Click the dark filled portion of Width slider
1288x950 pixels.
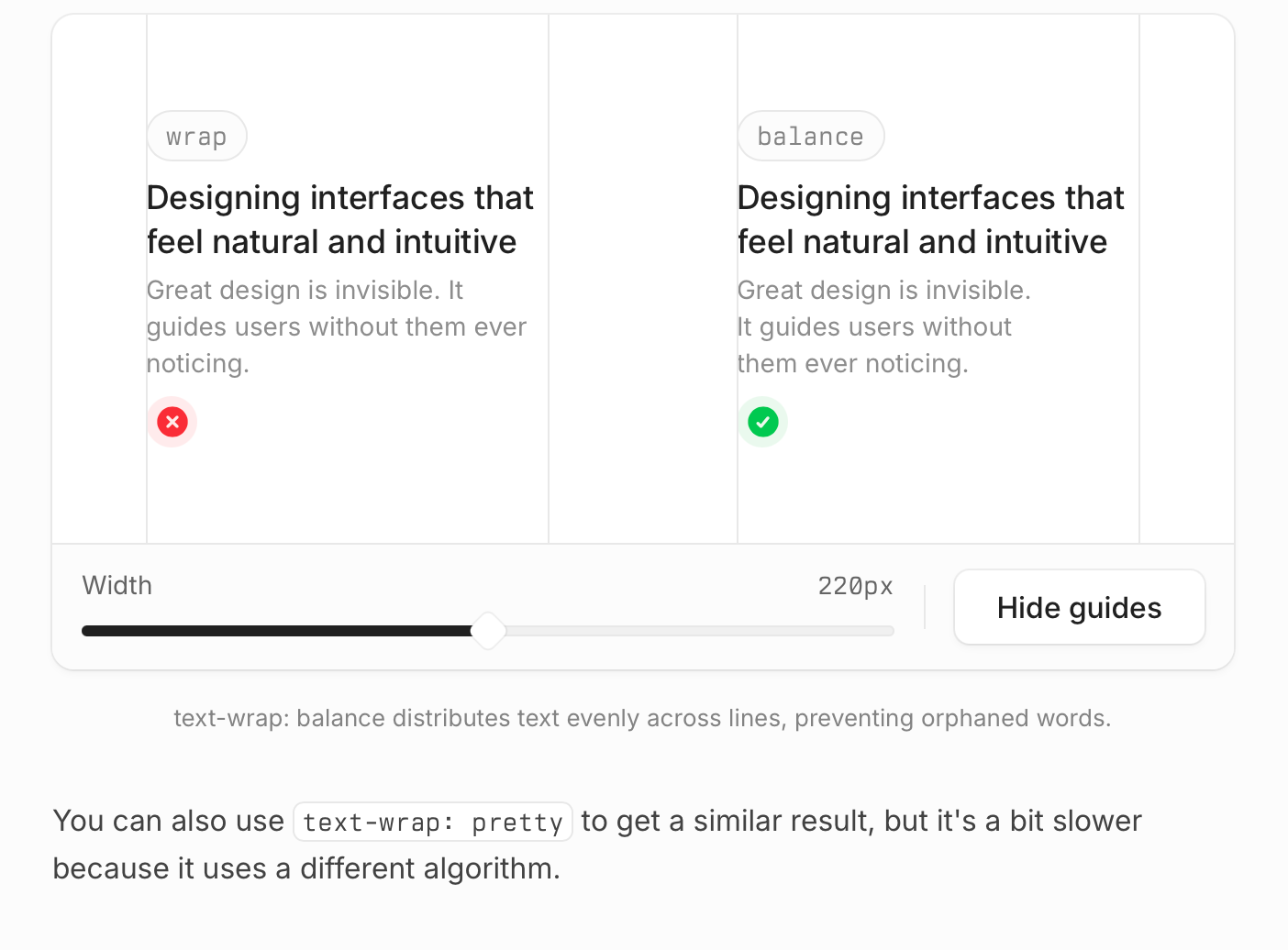[275, 631]
